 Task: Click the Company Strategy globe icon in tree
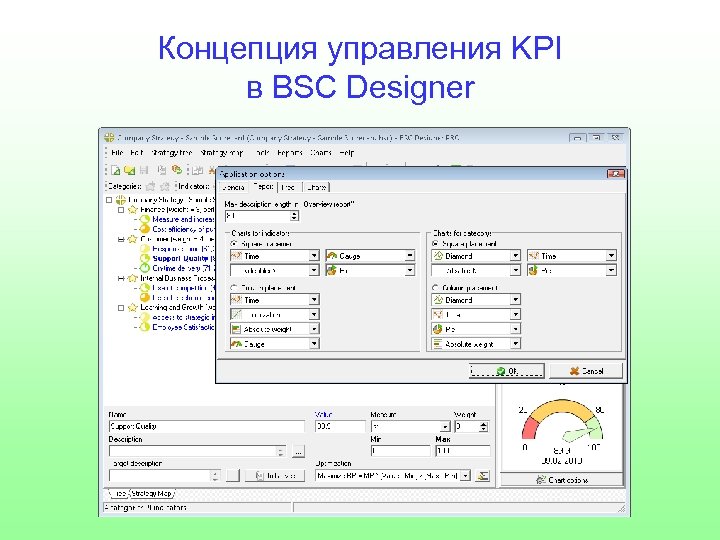point(120,200)
